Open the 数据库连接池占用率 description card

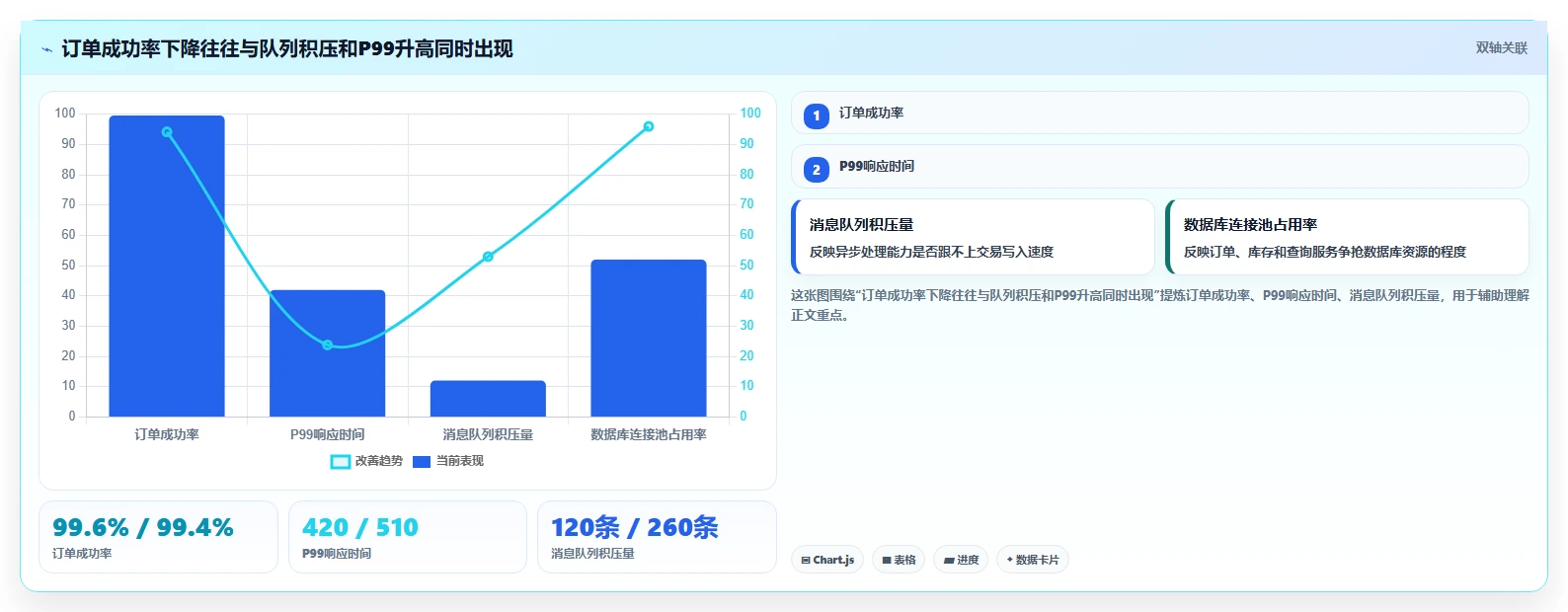(1348, 237)
